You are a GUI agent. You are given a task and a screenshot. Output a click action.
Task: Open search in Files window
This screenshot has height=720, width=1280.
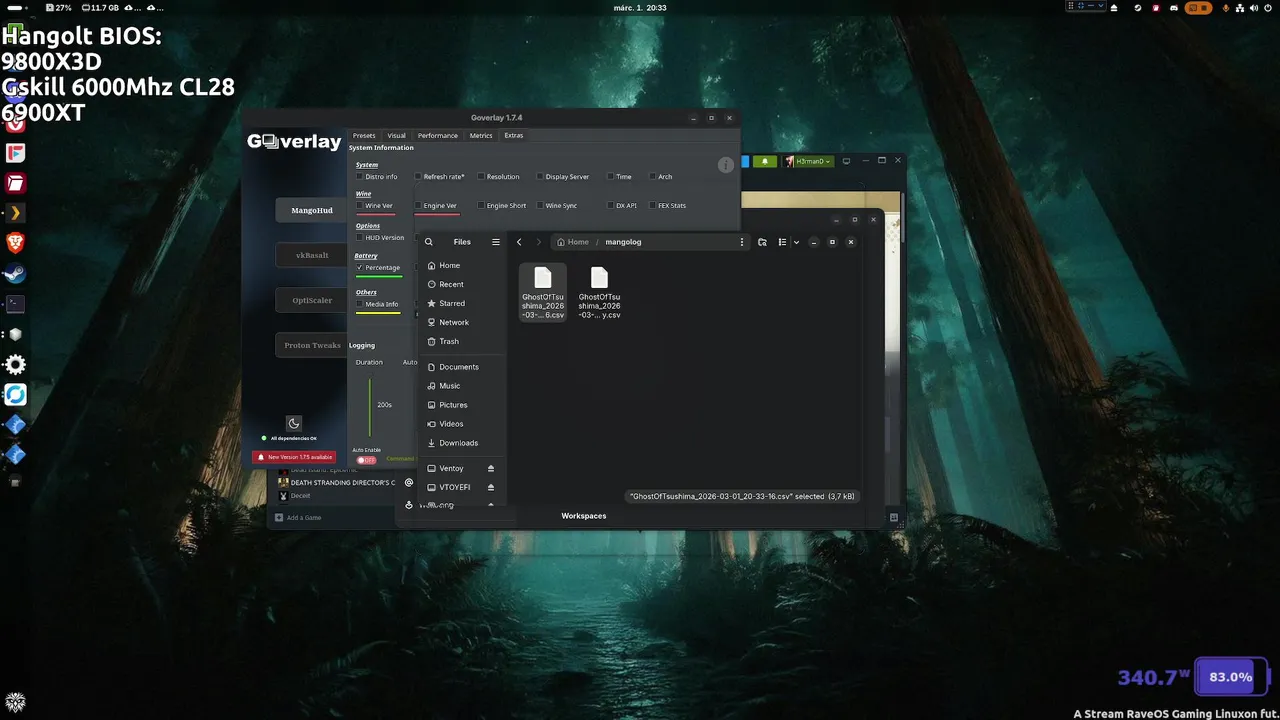click(x=429, y=242)
